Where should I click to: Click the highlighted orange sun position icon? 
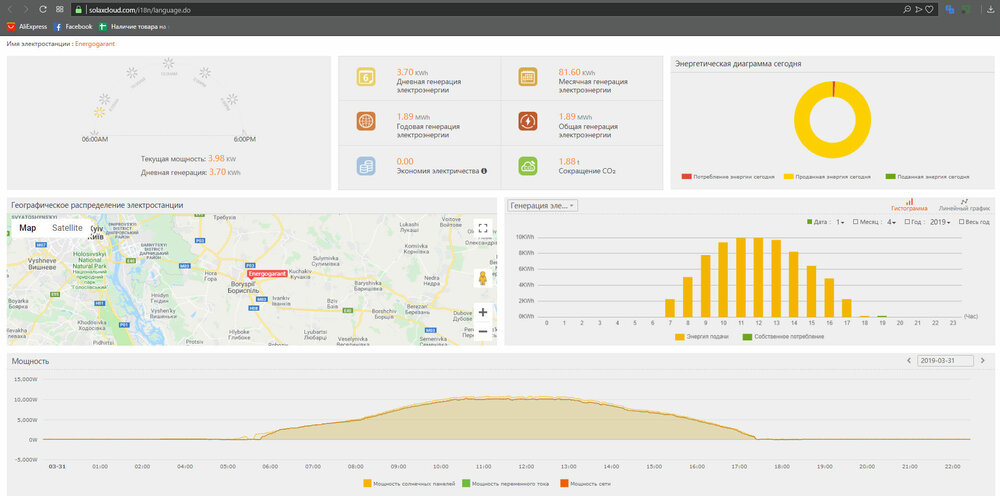tap(99, 112)
